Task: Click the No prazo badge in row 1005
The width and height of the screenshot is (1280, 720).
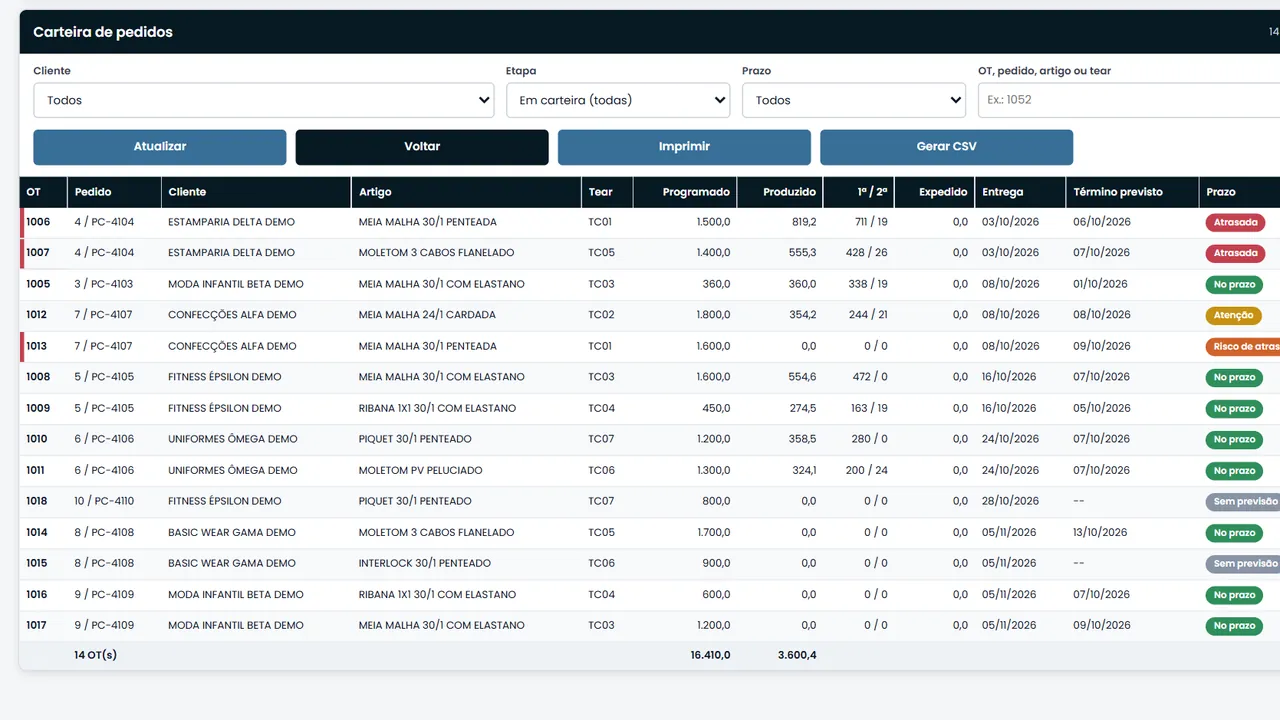Action: [x=1234, y=285]
